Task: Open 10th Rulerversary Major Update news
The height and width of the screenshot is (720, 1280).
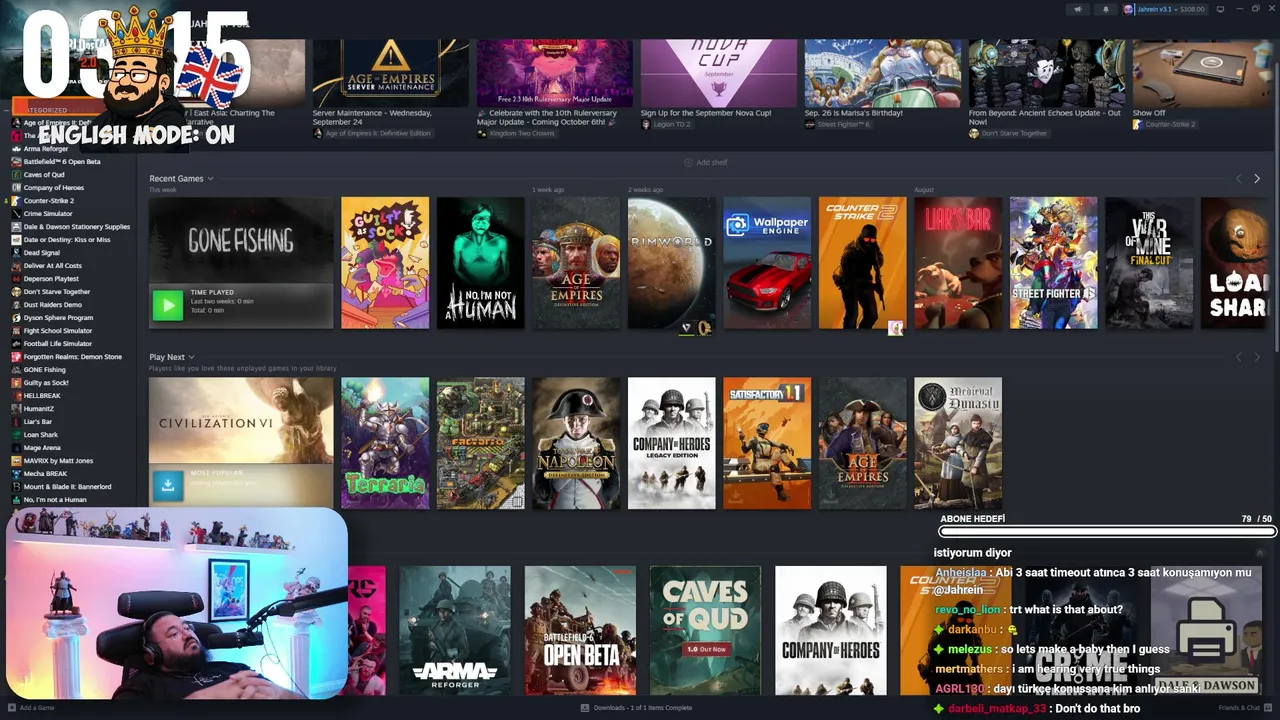Action: (x=554, y=88)
